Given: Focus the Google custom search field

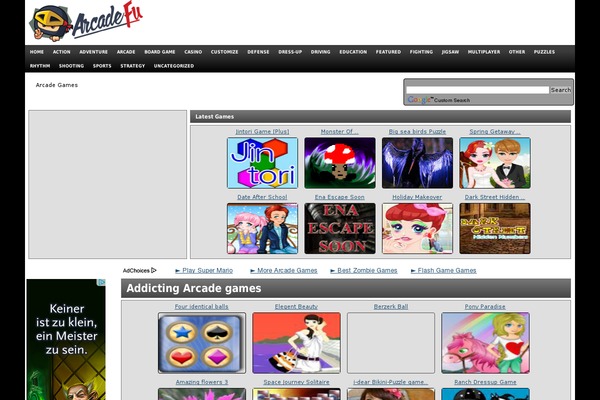Looking at the screenshot, I should point(478,90).
